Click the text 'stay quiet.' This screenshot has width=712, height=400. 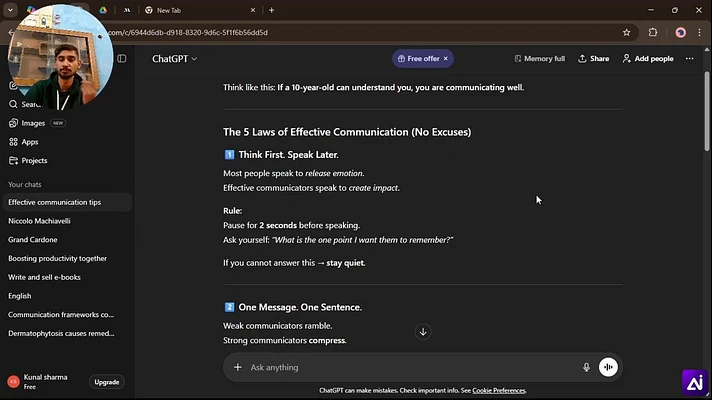[346, 263]
